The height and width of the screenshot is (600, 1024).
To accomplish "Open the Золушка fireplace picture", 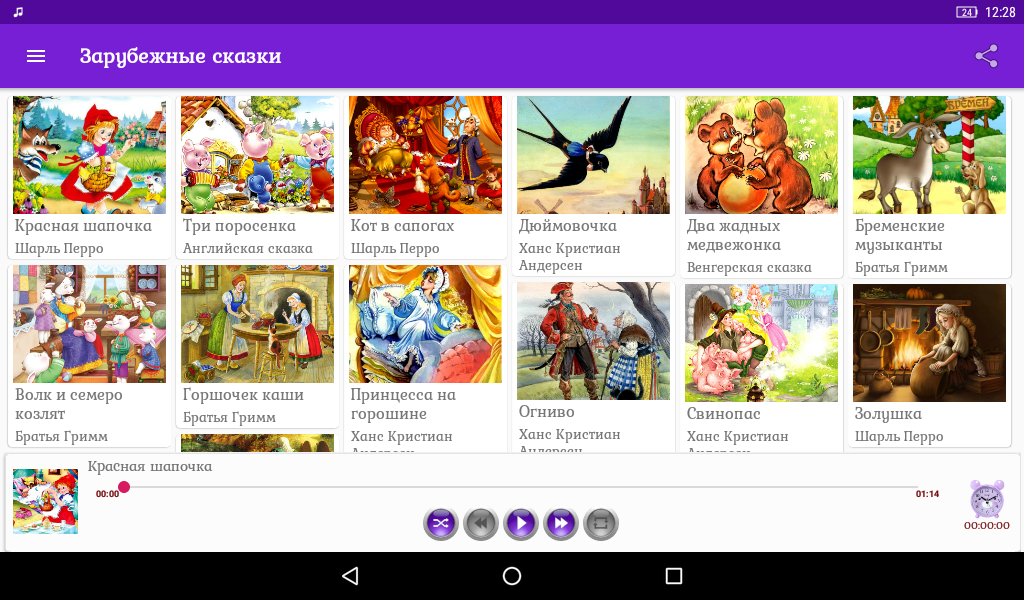I will [929, 343].
